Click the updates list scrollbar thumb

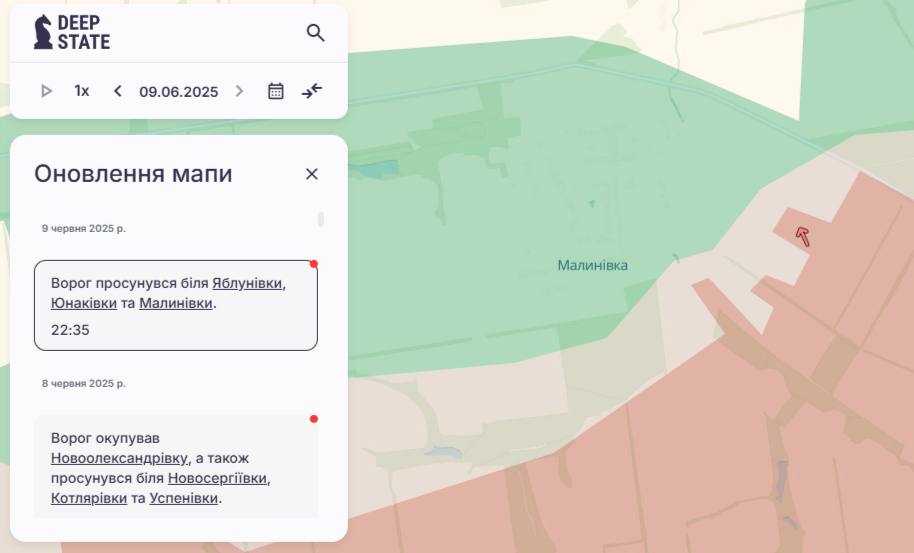coord(321,219)
